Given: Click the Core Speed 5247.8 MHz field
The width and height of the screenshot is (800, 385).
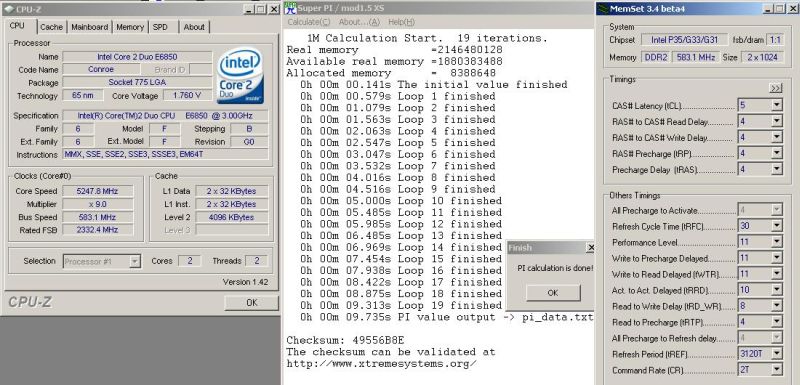Looking at the screenshot, I should click(x=97, y=191).
